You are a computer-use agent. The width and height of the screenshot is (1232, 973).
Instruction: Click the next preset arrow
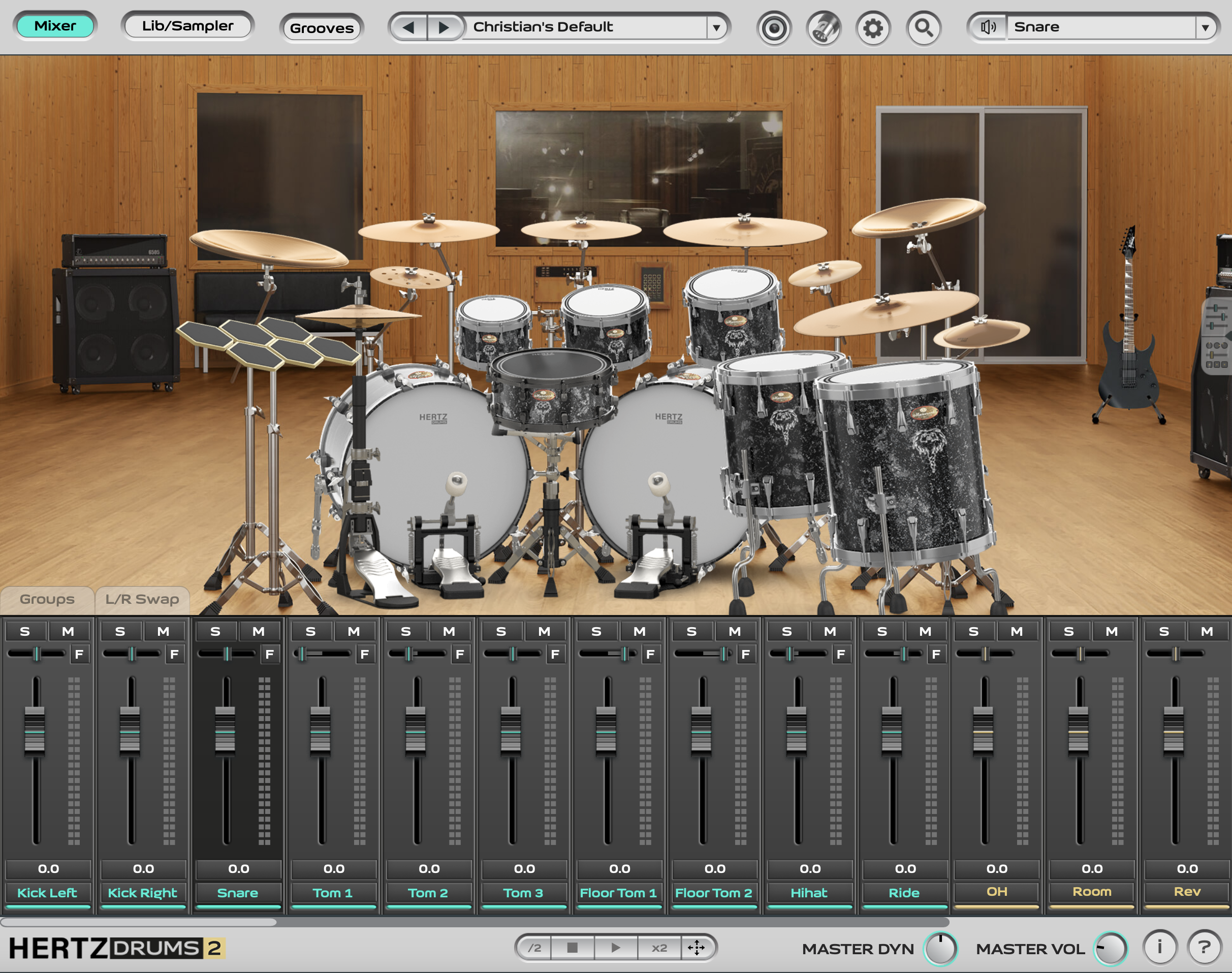point(444,26)
